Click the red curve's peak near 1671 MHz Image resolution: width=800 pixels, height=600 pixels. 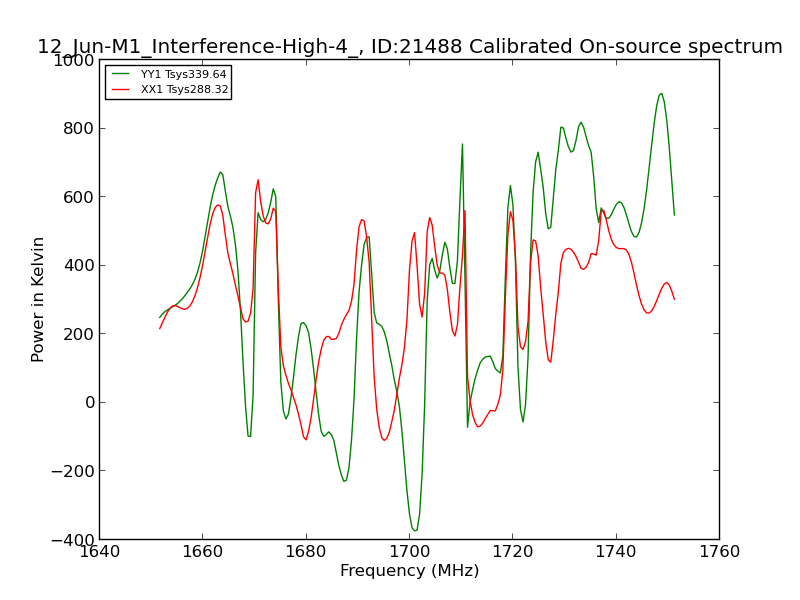[258, 180]
